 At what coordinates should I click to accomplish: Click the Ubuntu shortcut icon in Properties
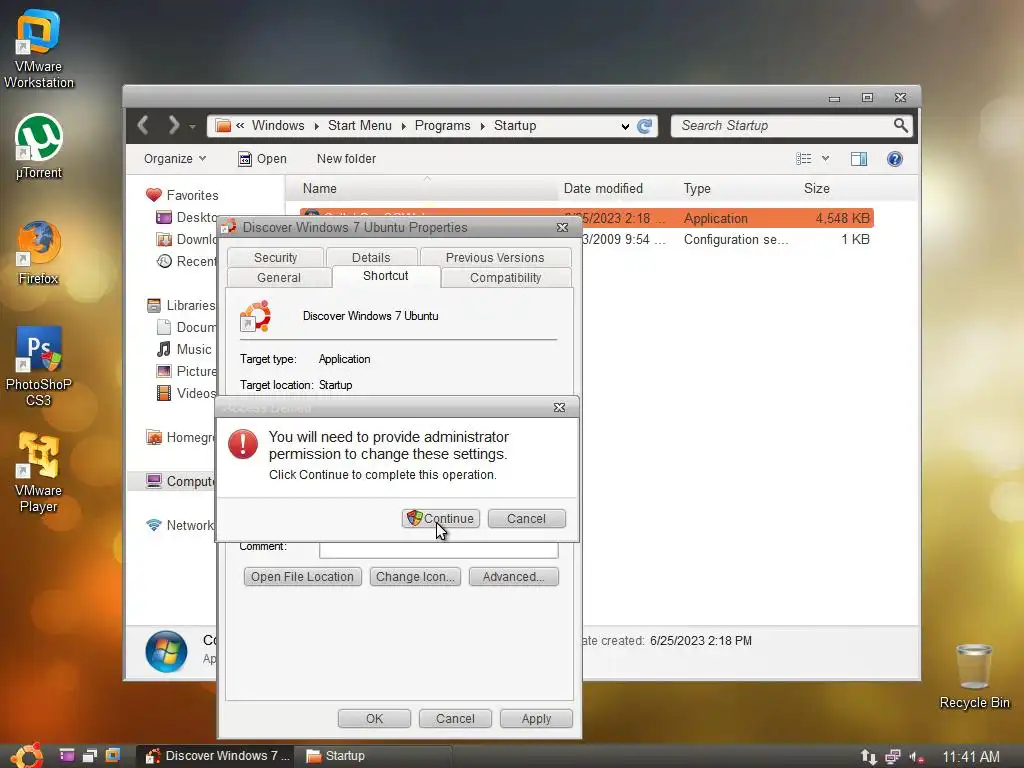click(255, 316)
